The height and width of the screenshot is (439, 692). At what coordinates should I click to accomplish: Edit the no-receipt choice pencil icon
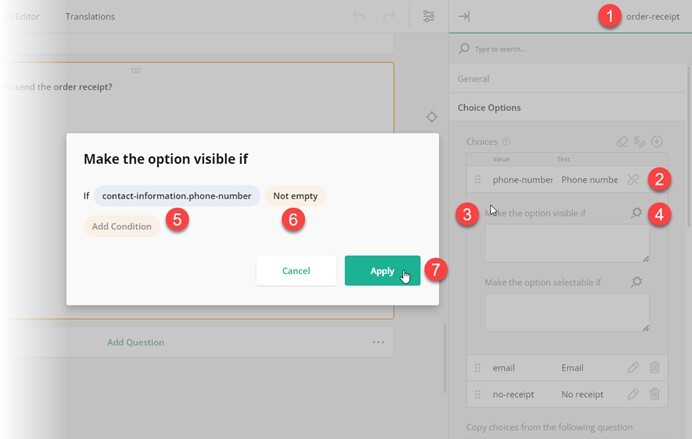633,394
